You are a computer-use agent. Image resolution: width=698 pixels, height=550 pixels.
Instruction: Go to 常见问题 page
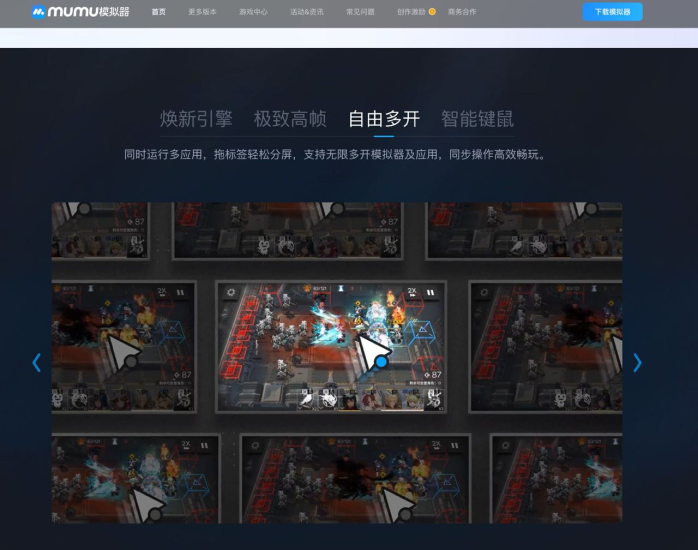coord(360,12)
